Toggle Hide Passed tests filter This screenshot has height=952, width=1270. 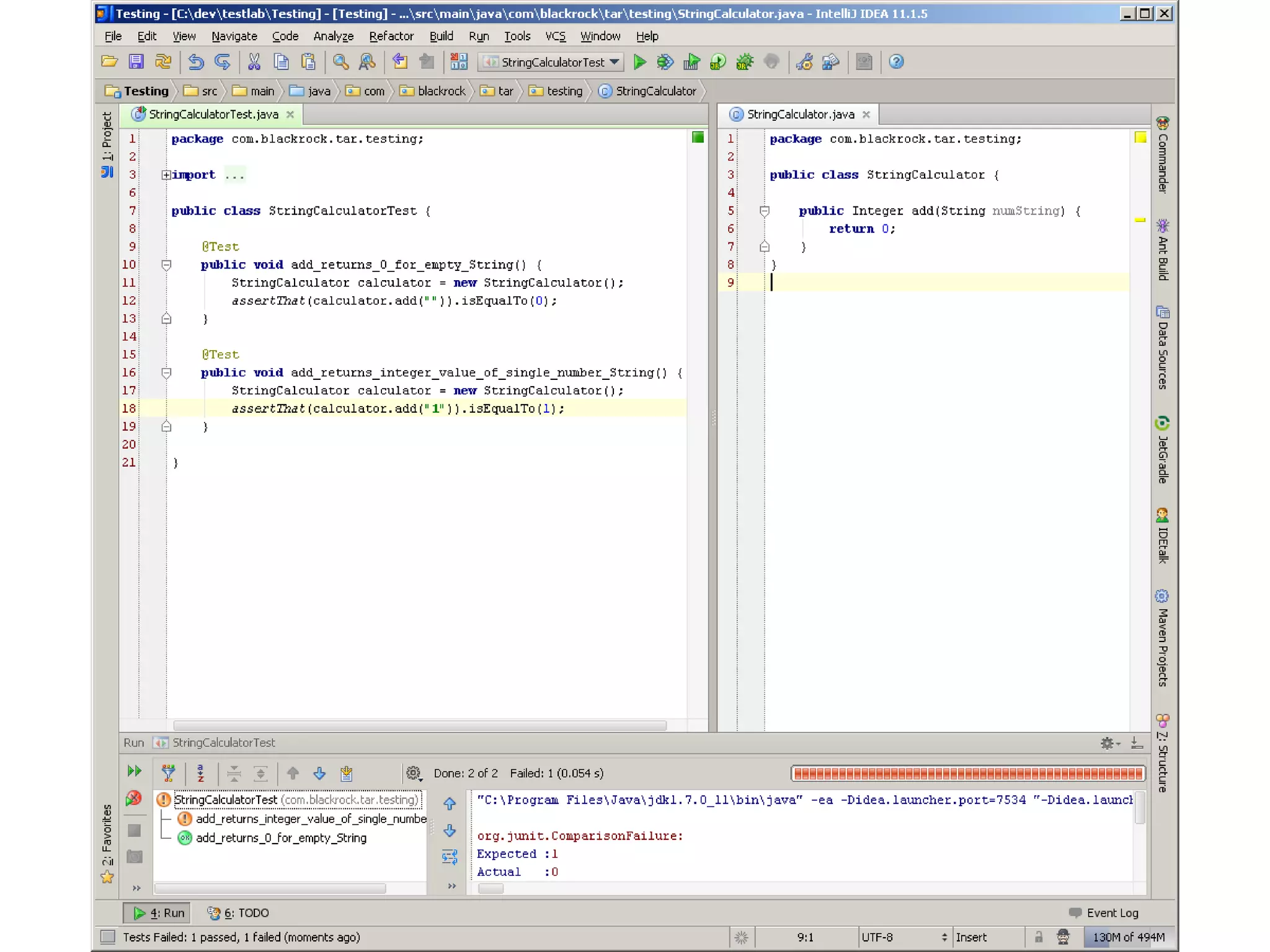point(168,773)
